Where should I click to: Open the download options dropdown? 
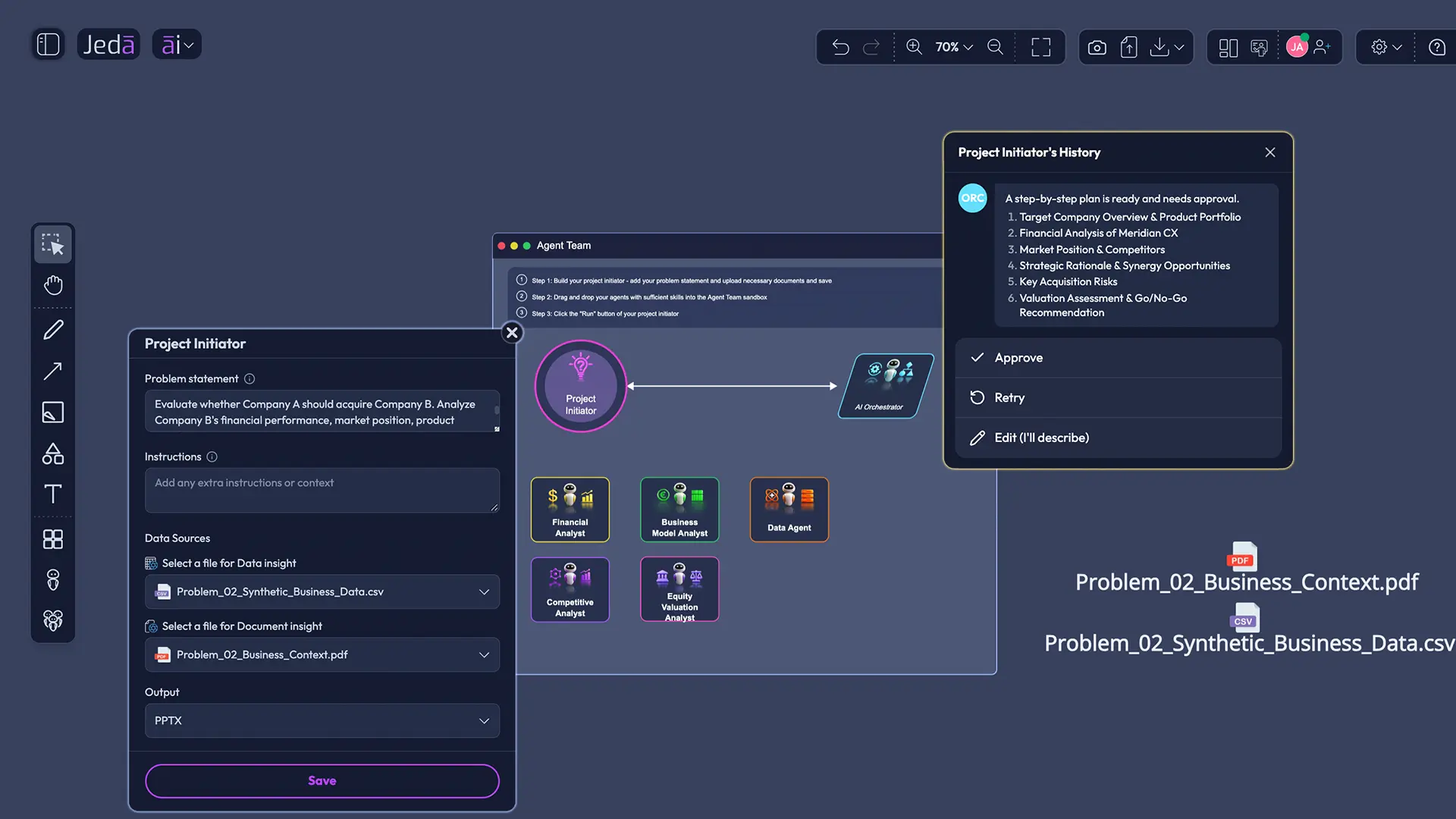coord(1167,47)
